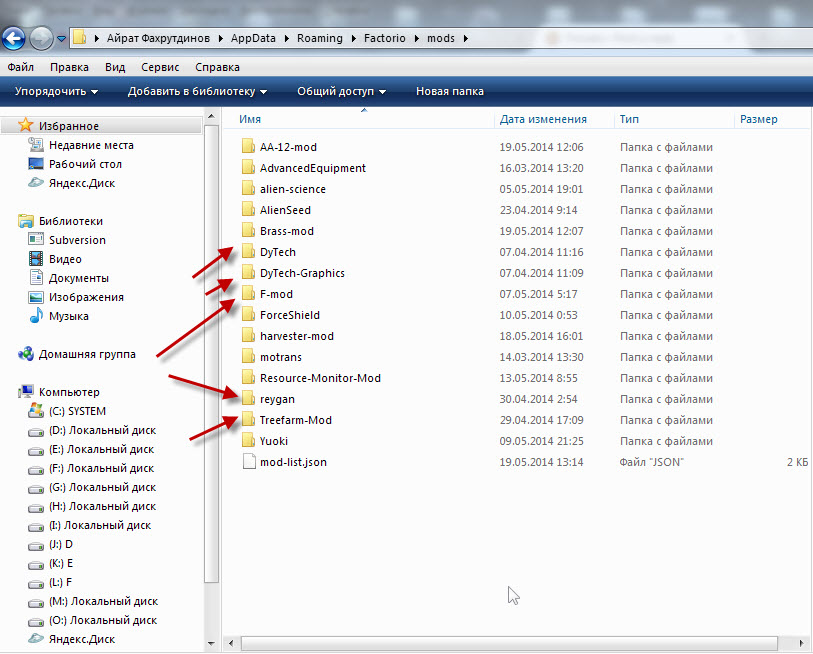The image size is (813, 654).
Task: Click the Treefarm-Mod folder icon
Action: [x=248, y=420]
